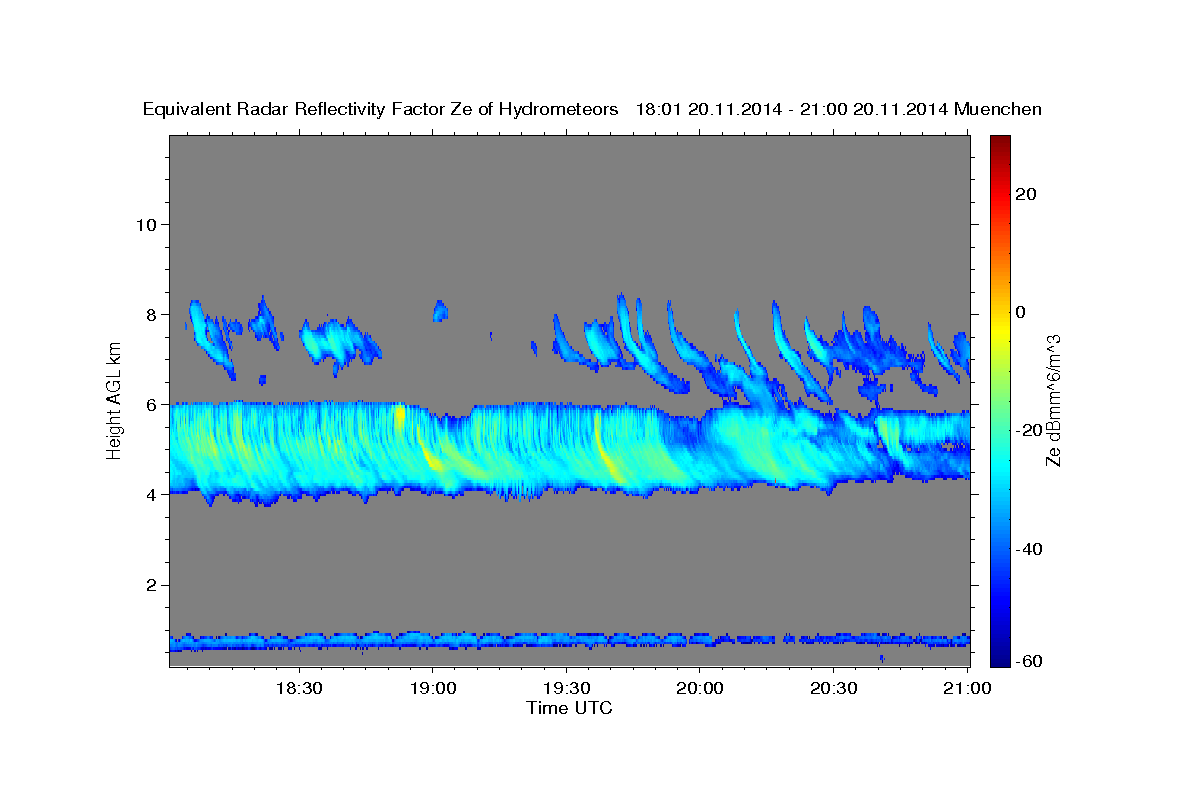The image size is (1200, 800).
Task: Click the height tick label 8
Action: 150,314
